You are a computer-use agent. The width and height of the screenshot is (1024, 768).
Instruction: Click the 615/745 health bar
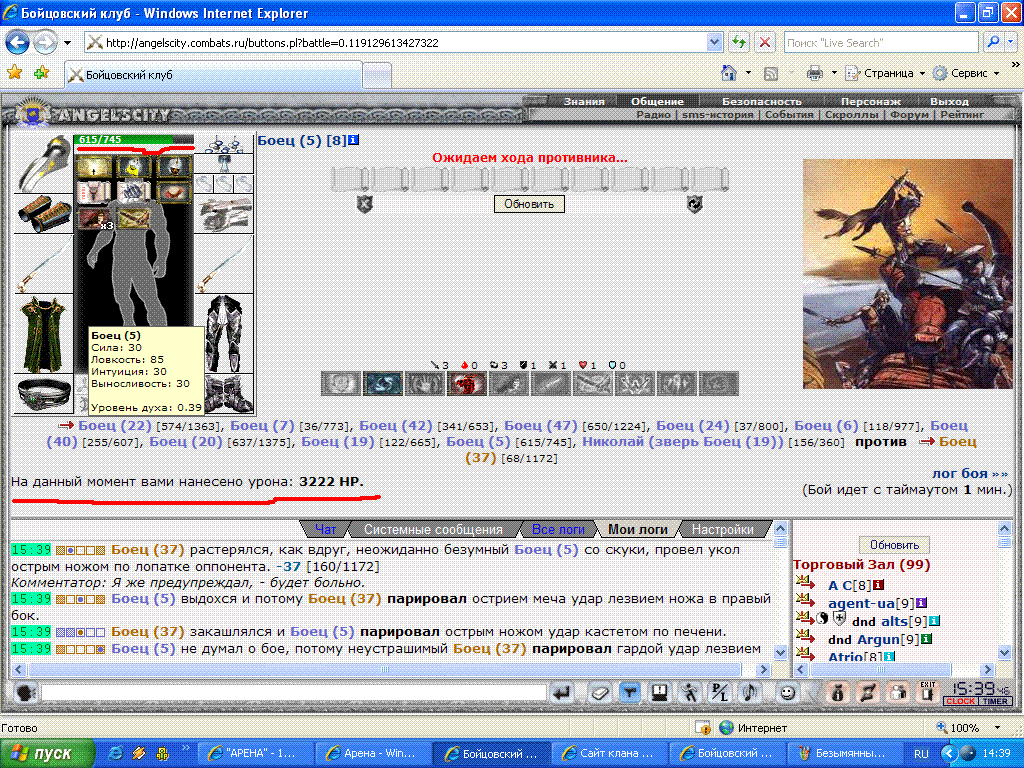pos(135,140)
